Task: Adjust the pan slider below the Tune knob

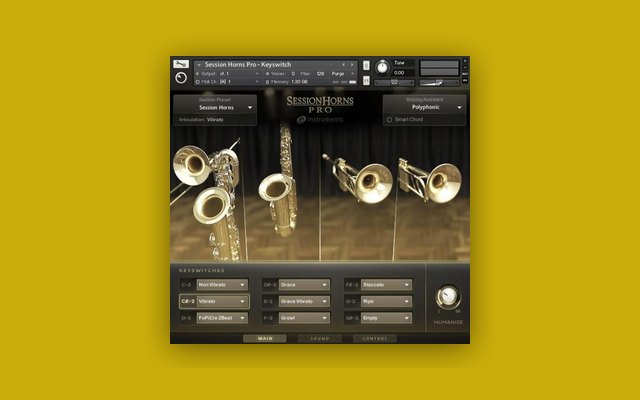Action: [x=394, y=83]
